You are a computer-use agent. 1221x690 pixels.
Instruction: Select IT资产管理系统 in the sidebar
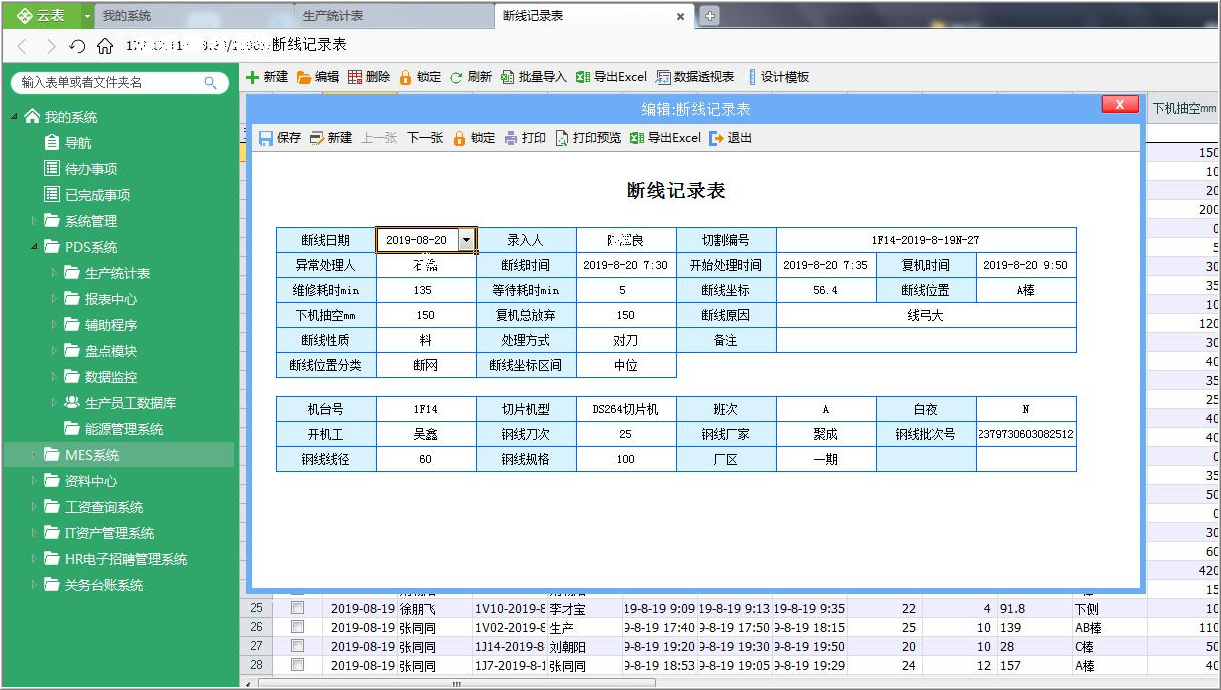pos(110,533)
